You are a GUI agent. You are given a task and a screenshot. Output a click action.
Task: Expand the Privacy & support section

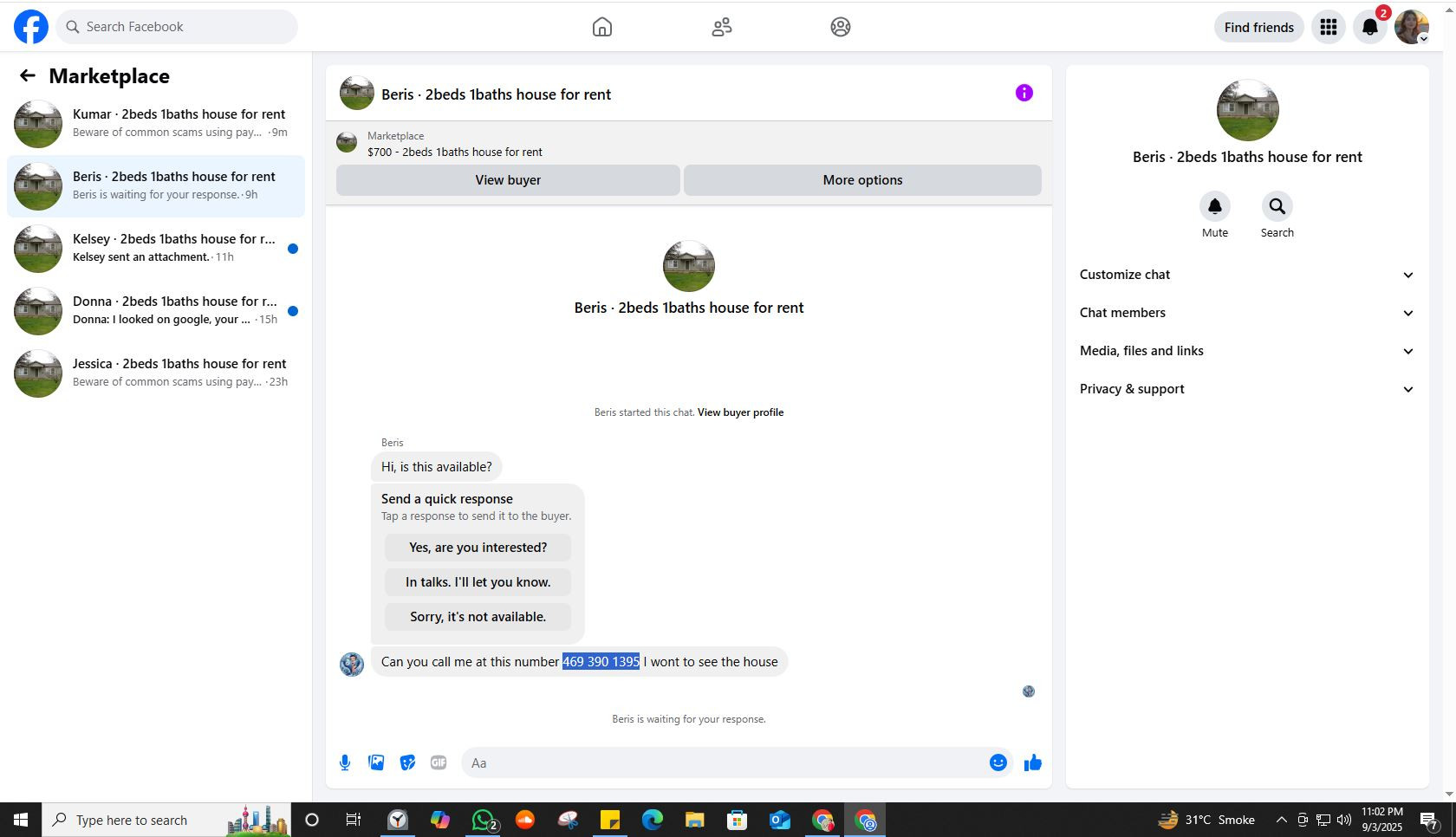click(1247, 389)
